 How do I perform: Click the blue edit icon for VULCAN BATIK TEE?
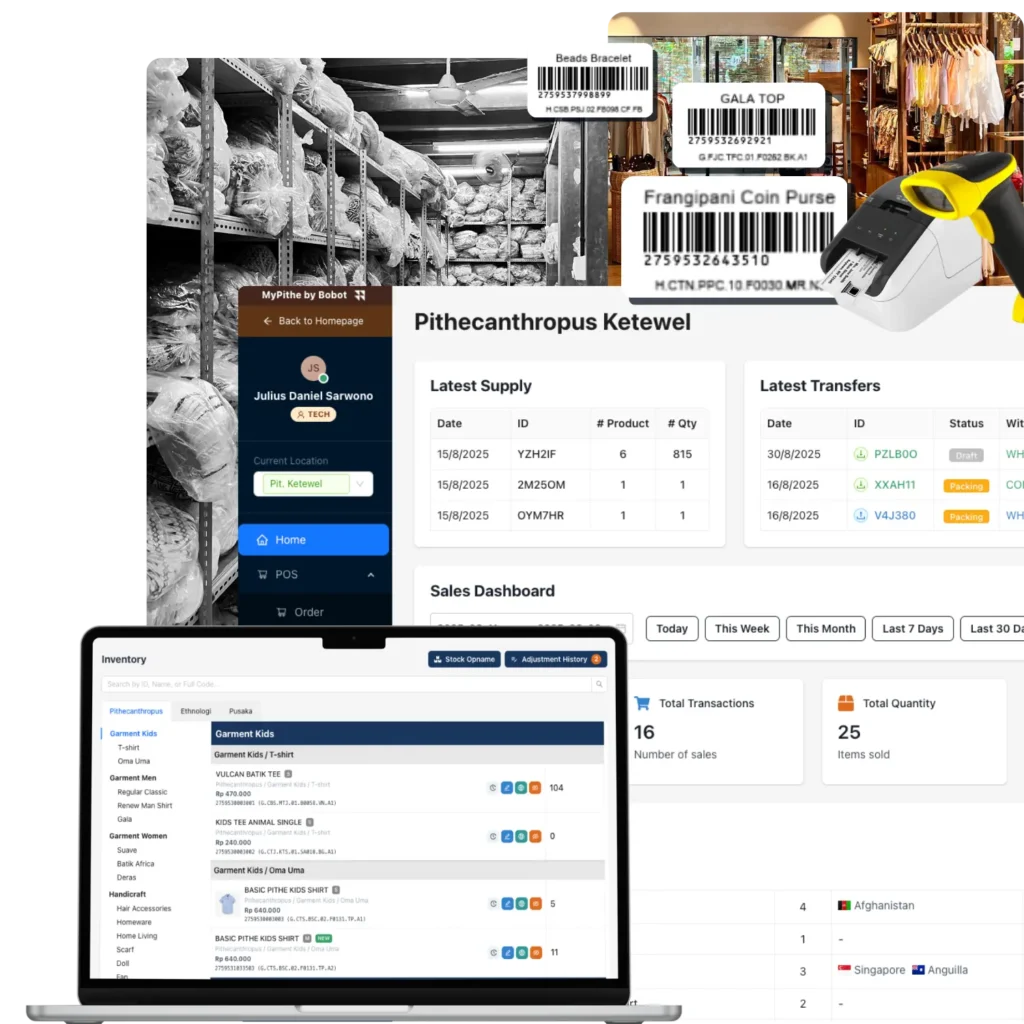pyautogui.click(x=507, y=788)
